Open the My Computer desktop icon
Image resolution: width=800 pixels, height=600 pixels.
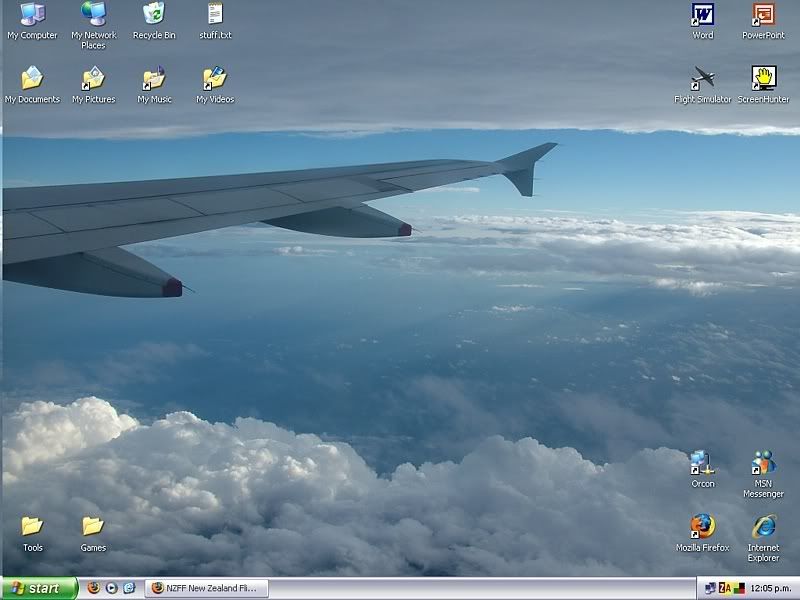click(x=32, y=15)
